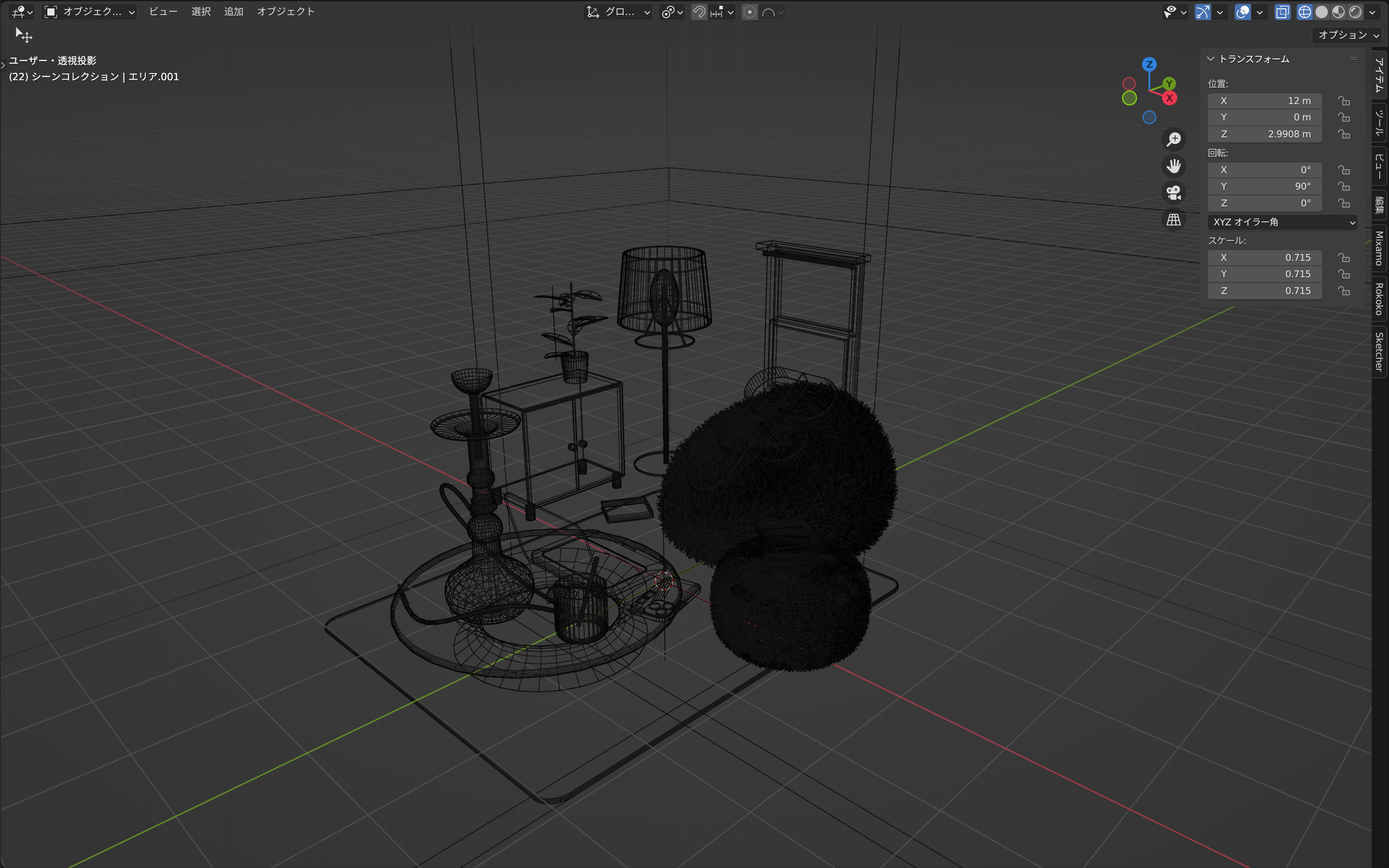This screenshot has width=1389, height=868.
Task: Click the select/move tool cursor icon
Action: tap(23, 35)
